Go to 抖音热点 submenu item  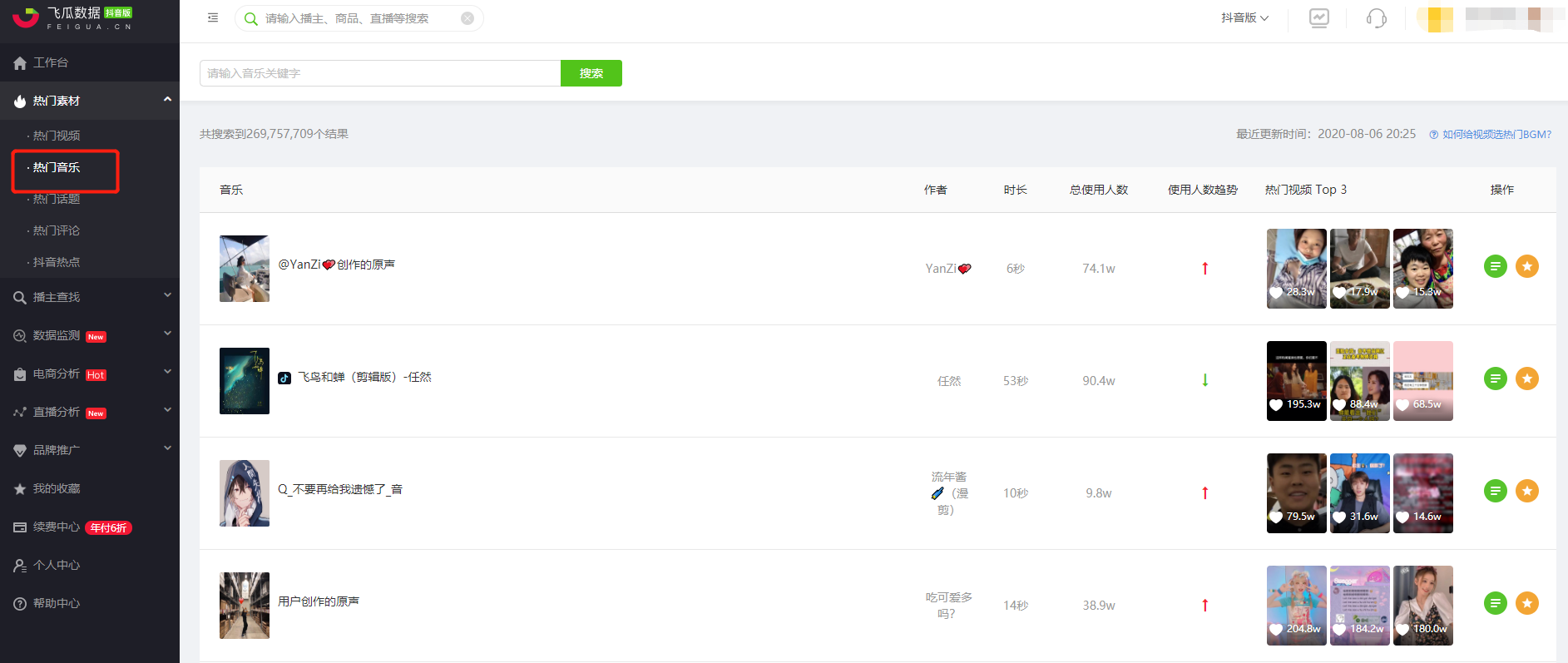(57, 262)
